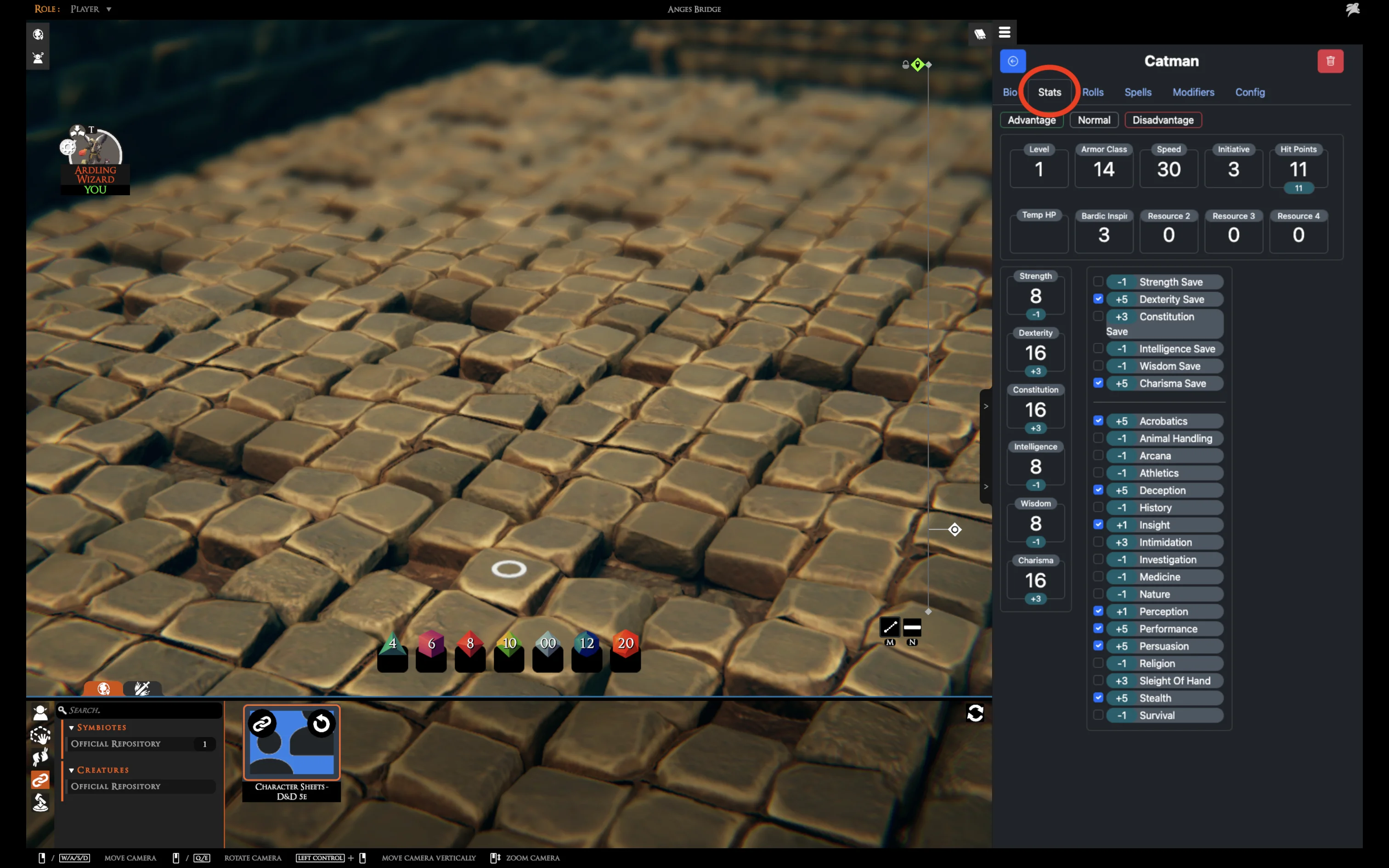The height and width of the screenshot is (868, 1389).
Task: Select the ruler measure tool
Action: coord(890,627)
